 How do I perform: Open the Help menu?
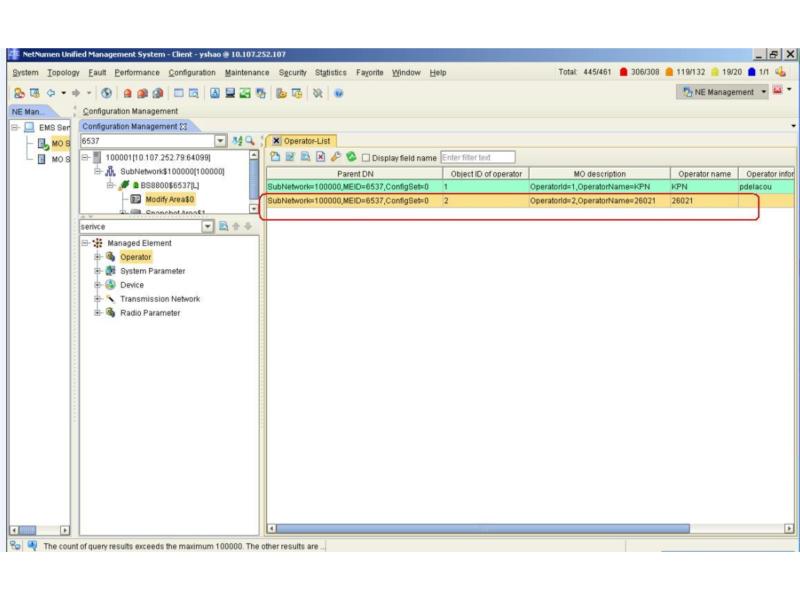click(438, 72)
